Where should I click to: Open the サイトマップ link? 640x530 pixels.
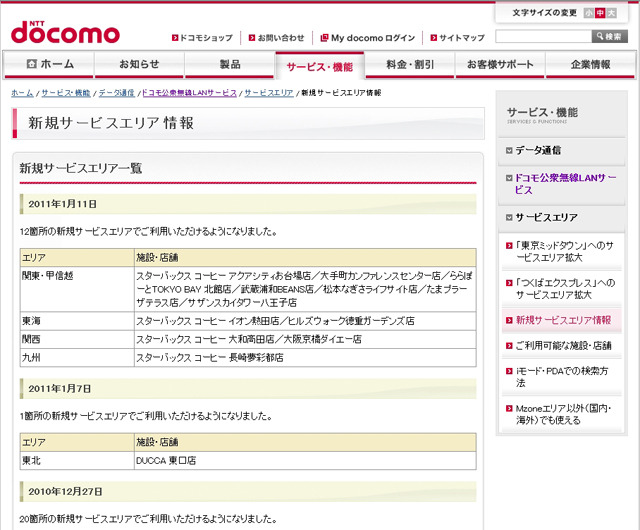point(462,38)
